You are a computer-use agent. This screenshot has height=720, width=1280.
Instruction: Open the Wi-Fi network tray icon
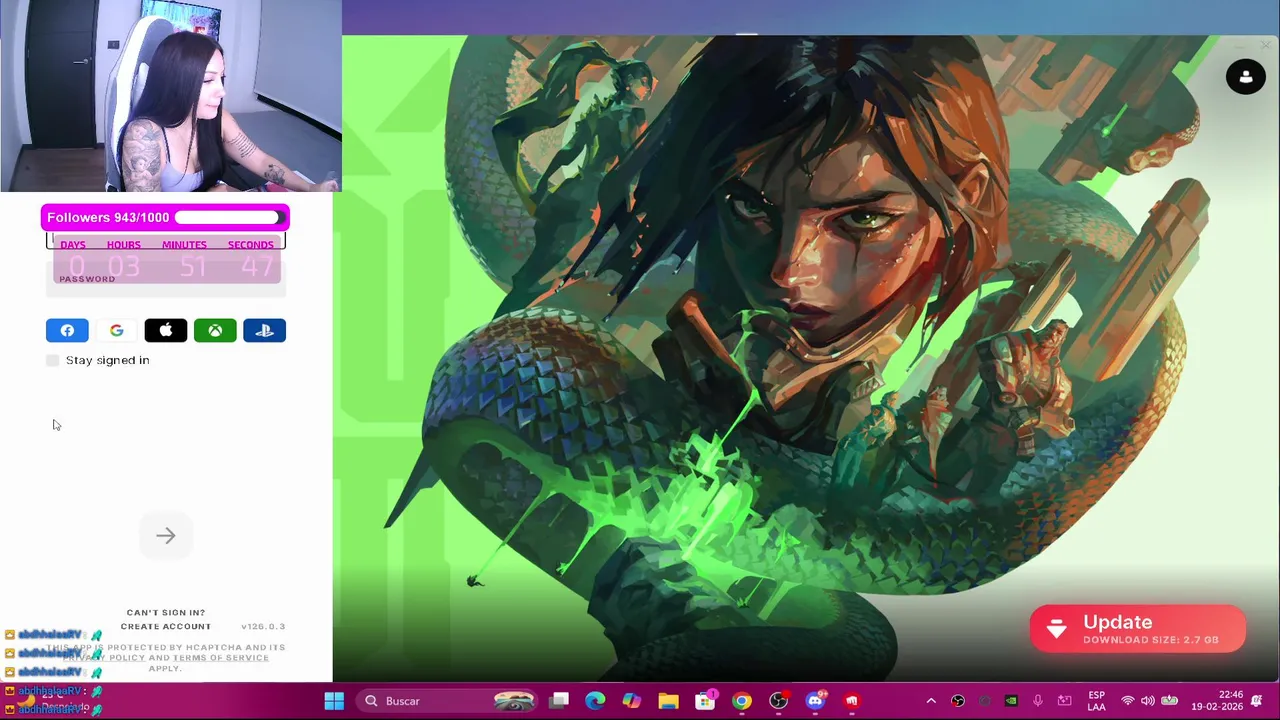[1128, 701]
